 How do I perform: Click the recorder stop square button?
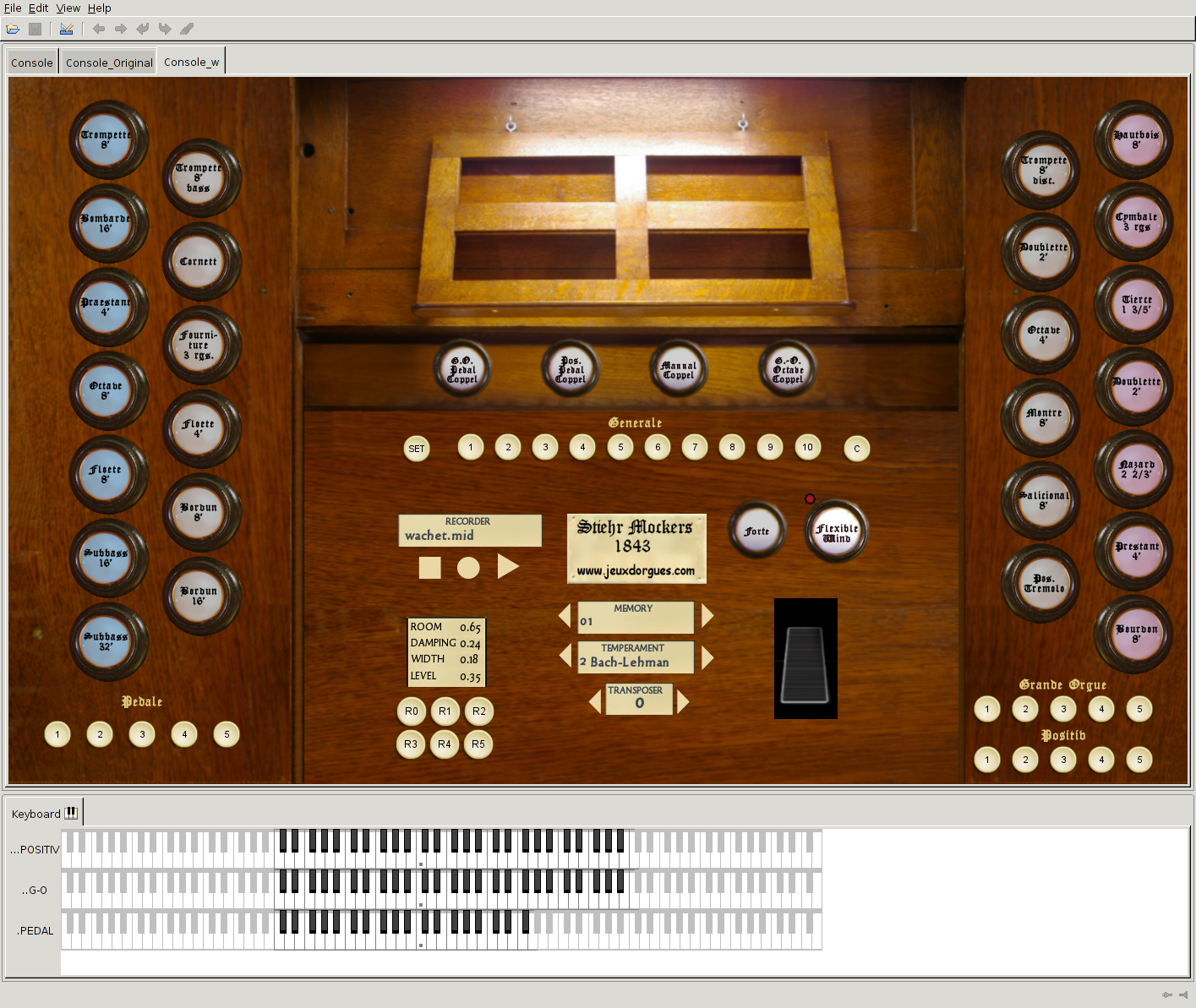click(430, 568)
